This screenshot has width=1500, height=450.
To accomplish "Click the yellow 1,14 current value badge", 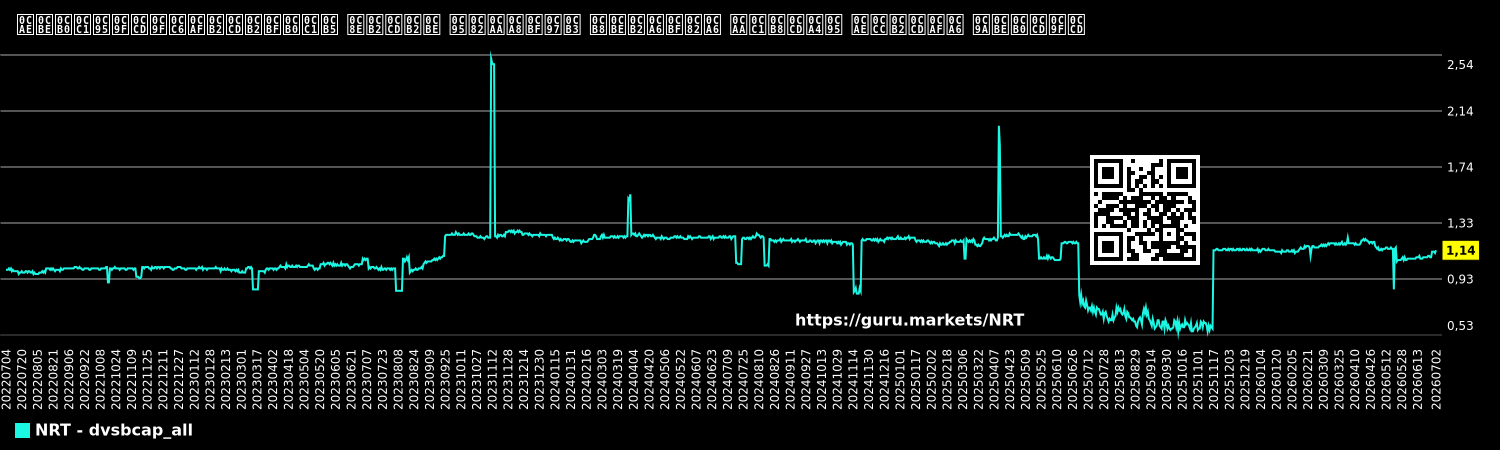I will coord(1461,250).
